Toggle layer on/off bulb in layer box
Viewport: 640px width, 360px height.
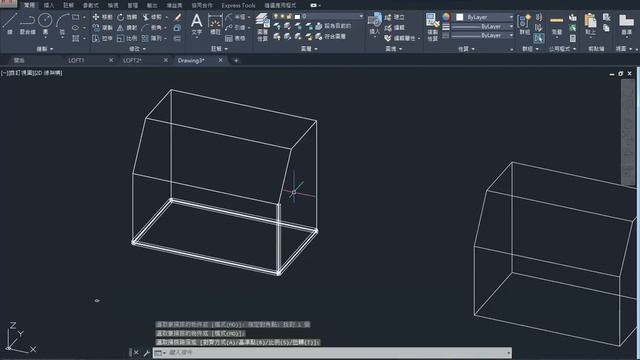276,16
